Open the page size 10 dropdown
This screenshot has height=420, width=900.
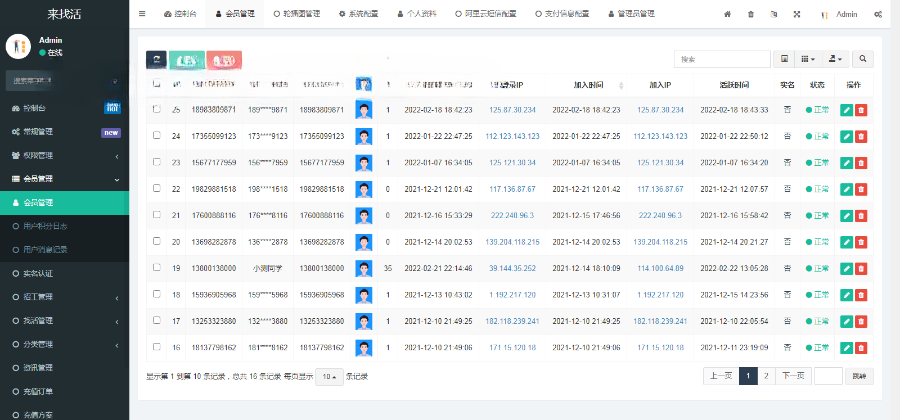click(x=329, y=377)
